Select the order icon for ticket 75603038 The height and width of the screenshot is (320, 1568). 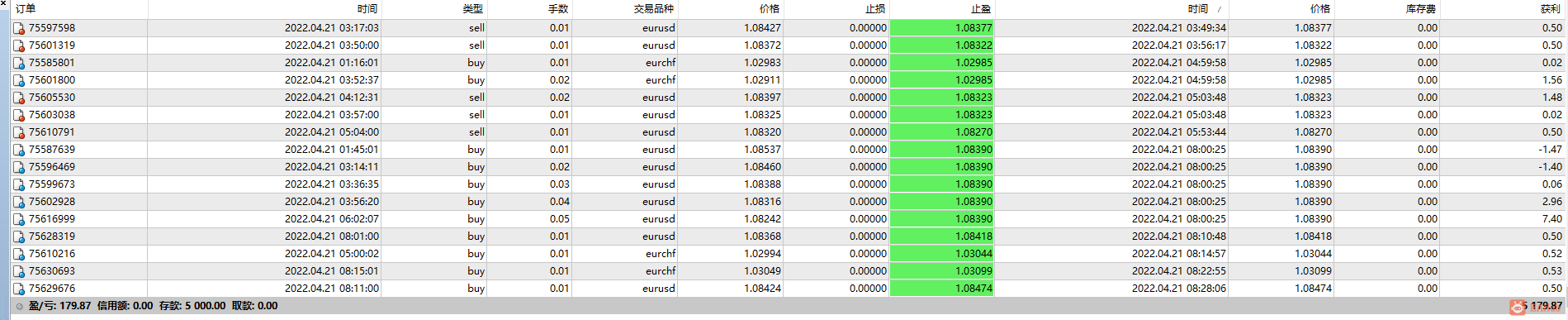(x=19, y=115)
